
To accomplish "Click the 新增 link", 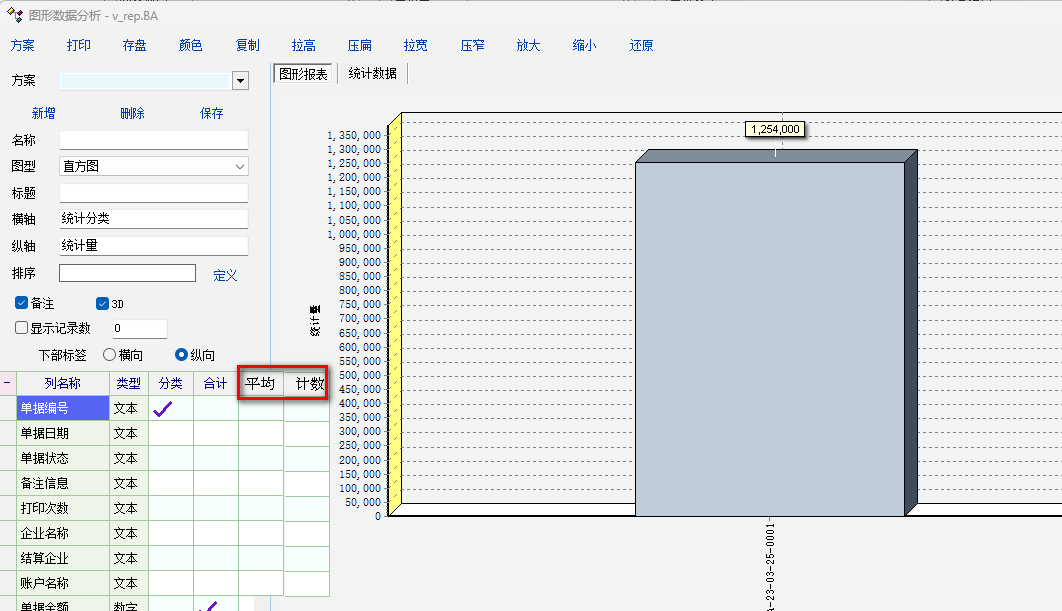I will (44, 114).
